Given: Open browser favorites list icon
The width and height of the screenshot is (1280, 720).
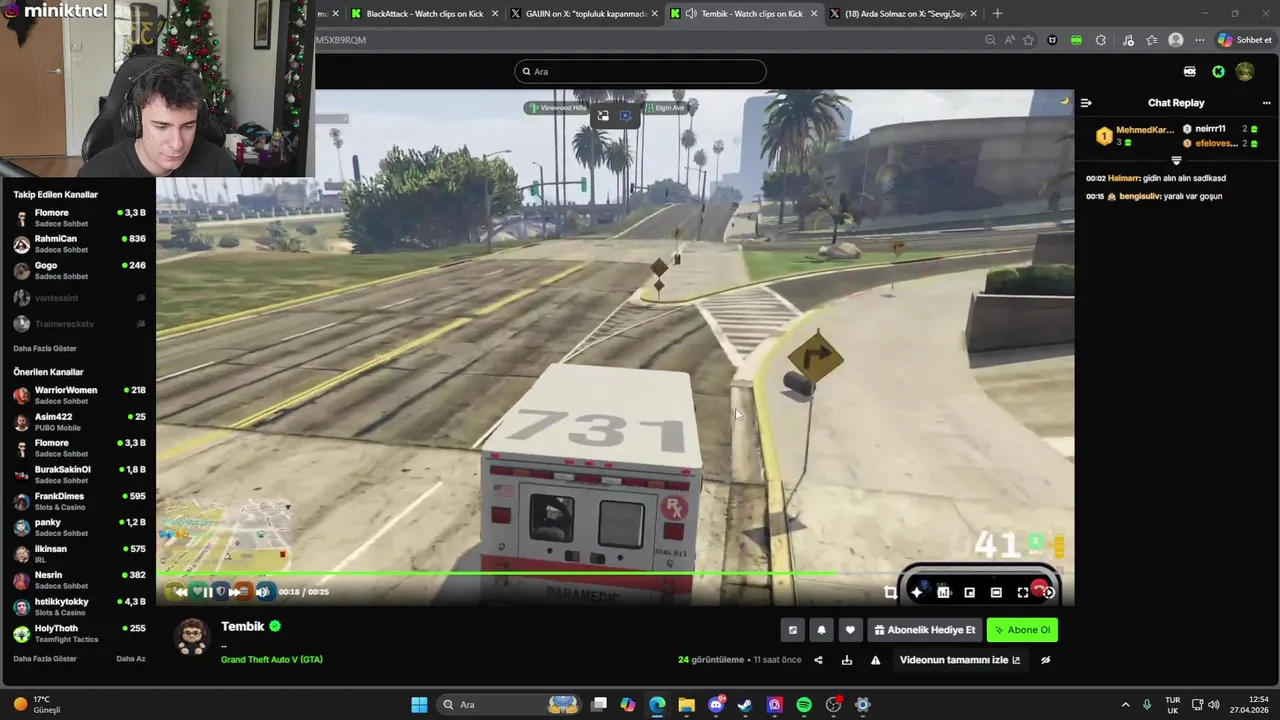Looking at the screenshot, I should click(x=1152, y=40).
